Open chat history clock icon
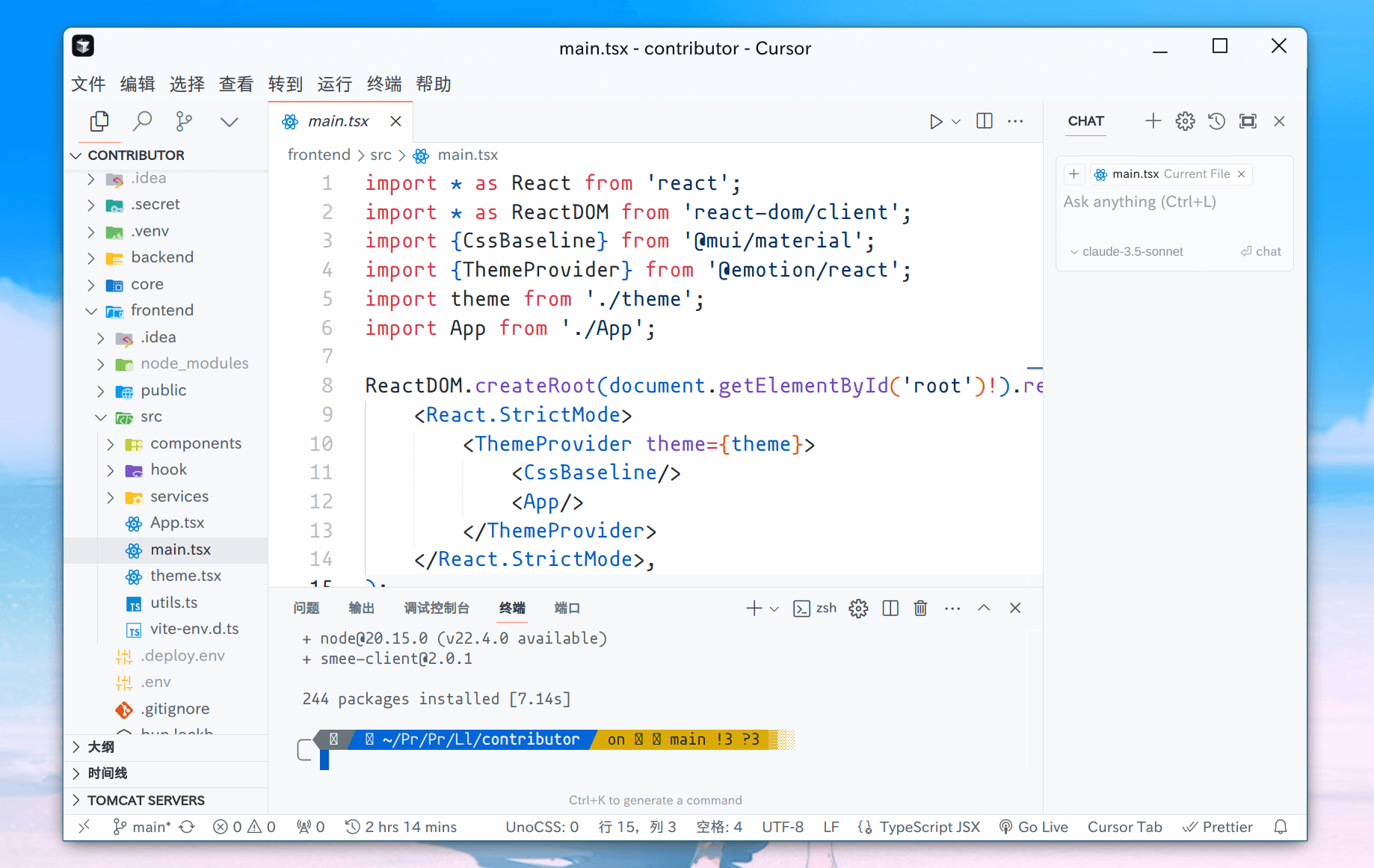The width and height of the screenshot is (1374, 868). tap(1216, 121)
